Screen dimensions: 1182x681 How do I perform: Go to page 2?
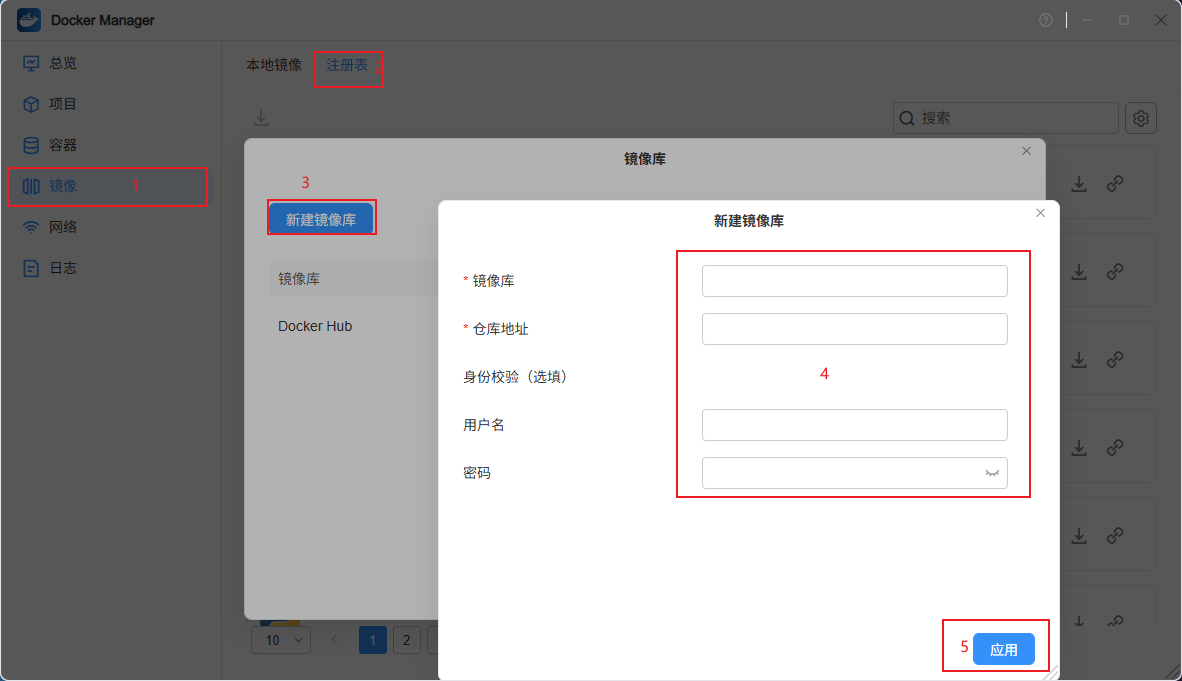(x=406, y=640)
